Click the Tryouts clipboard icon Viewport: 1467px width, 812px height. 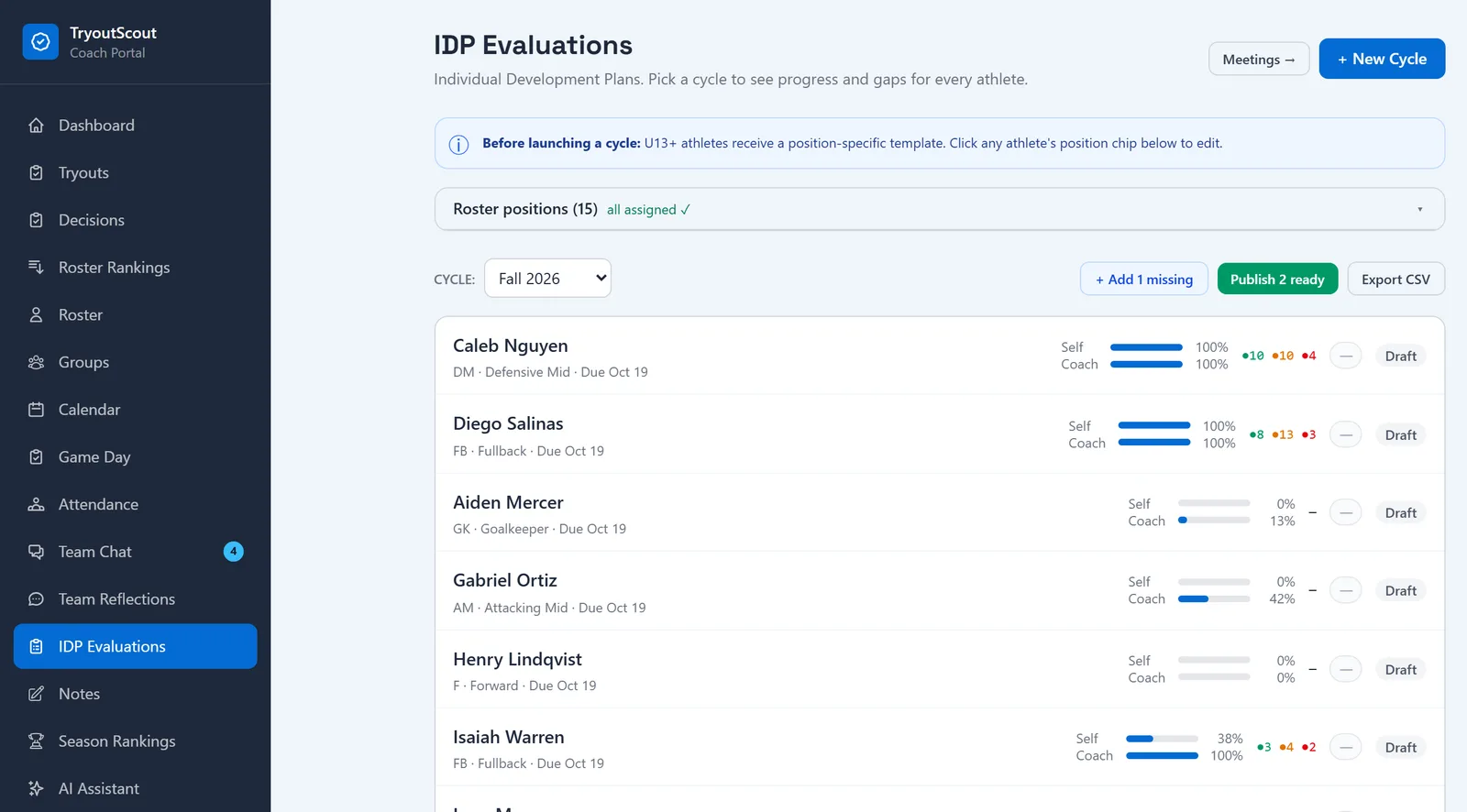pos(36,173)
